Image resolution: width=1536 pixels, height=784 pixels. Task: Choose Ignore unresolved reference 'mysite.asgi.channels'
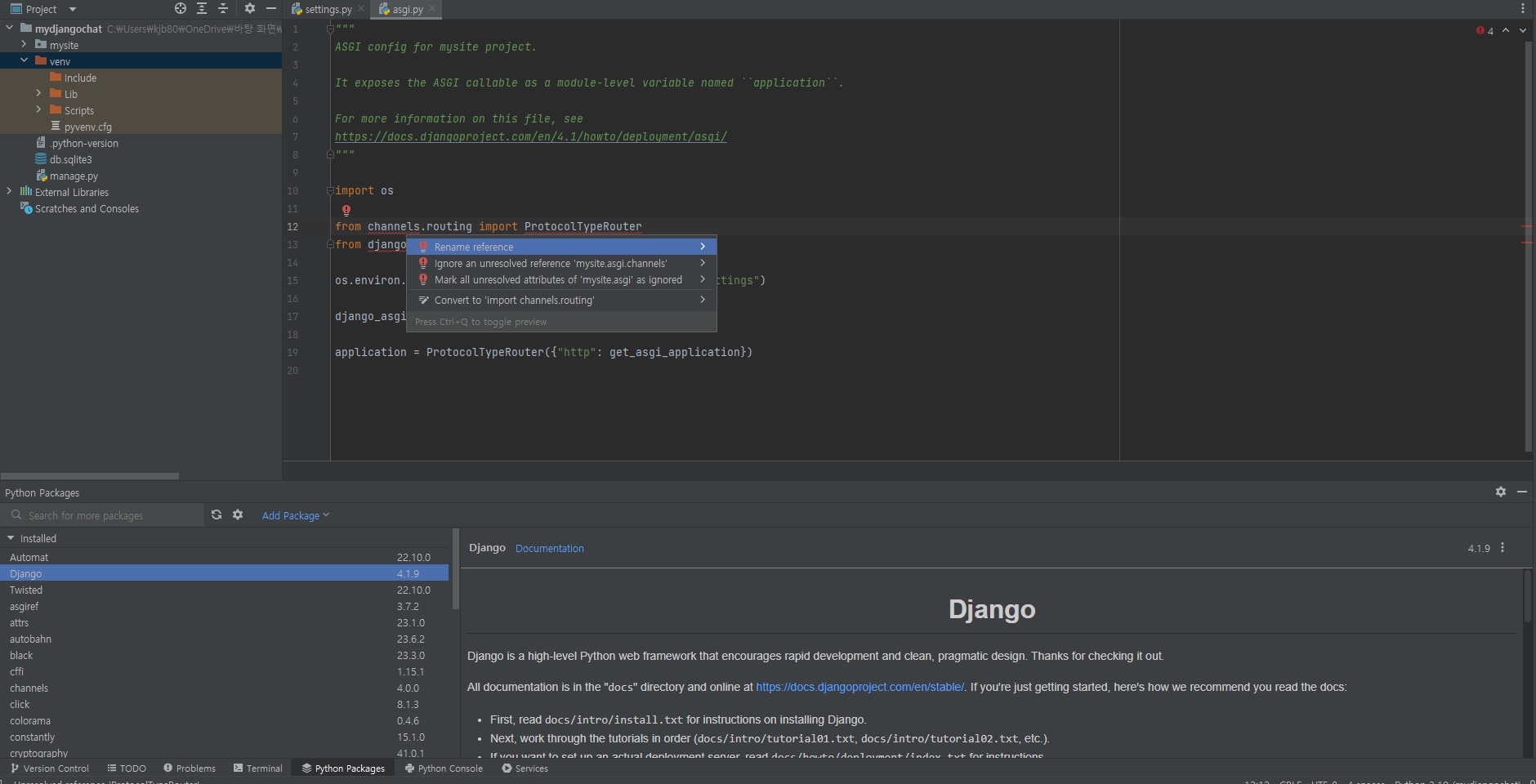click(x=561, y=263)
